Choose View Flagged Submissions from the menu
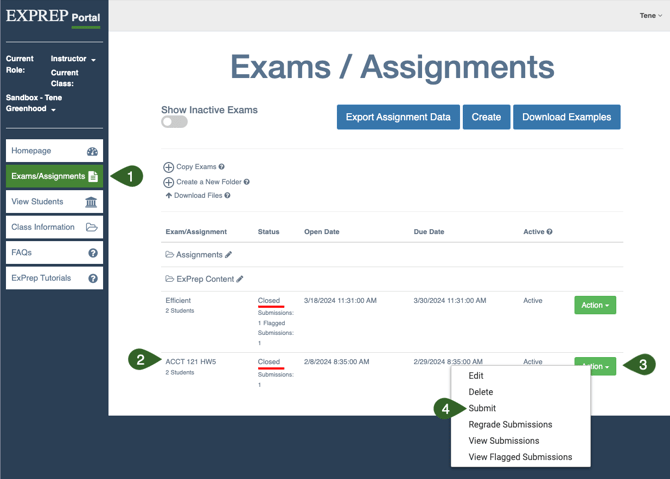Viewport: 670px width, 479px height. tap(520, 457)
